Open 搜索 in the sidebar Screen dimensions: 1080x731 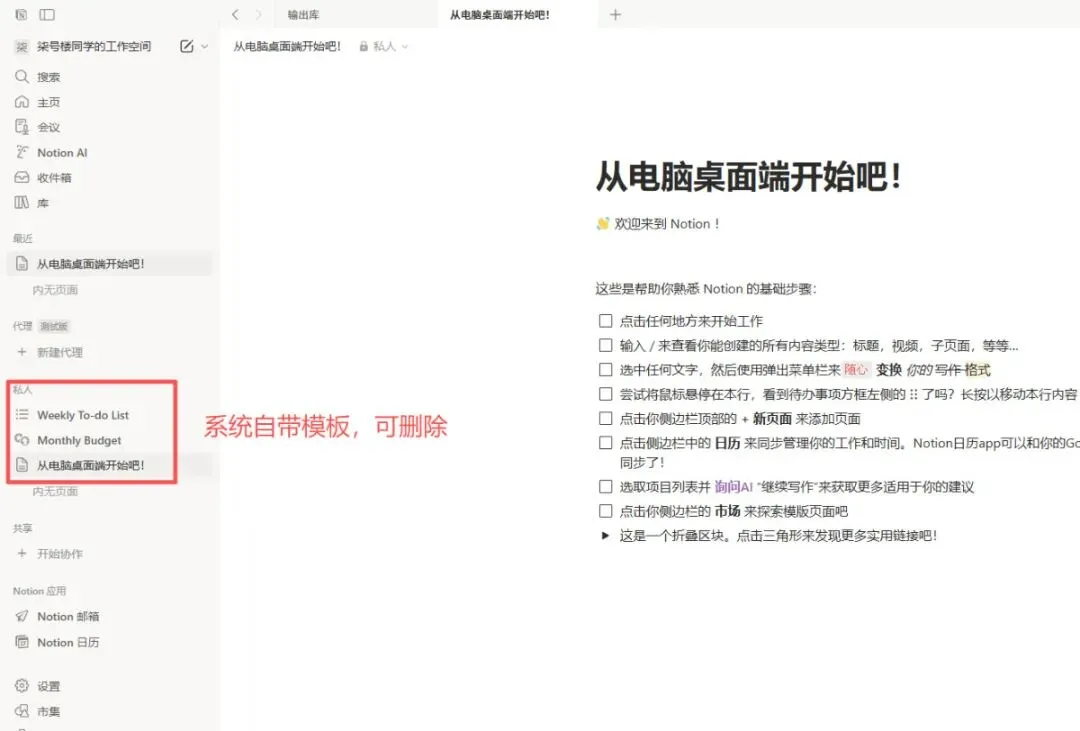click(110, 76)
